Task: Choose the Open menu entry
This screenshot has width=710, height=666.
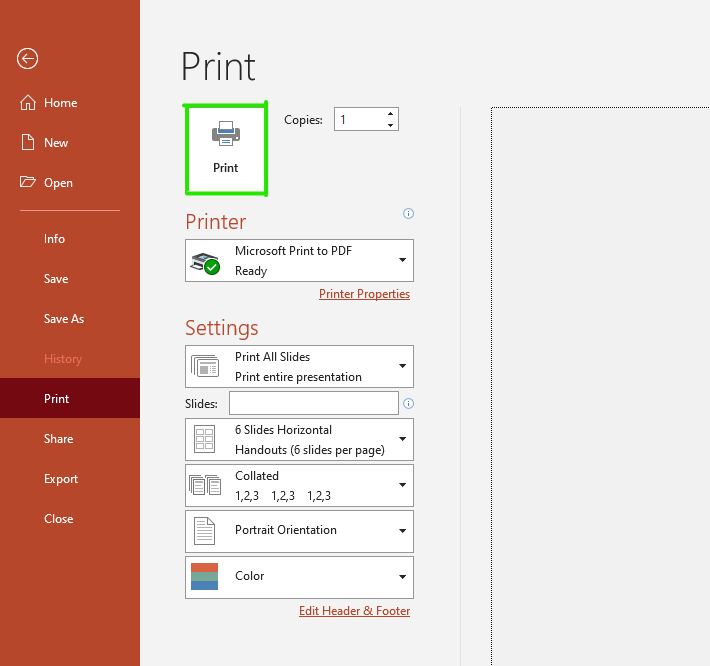Action: pos(70,182)
